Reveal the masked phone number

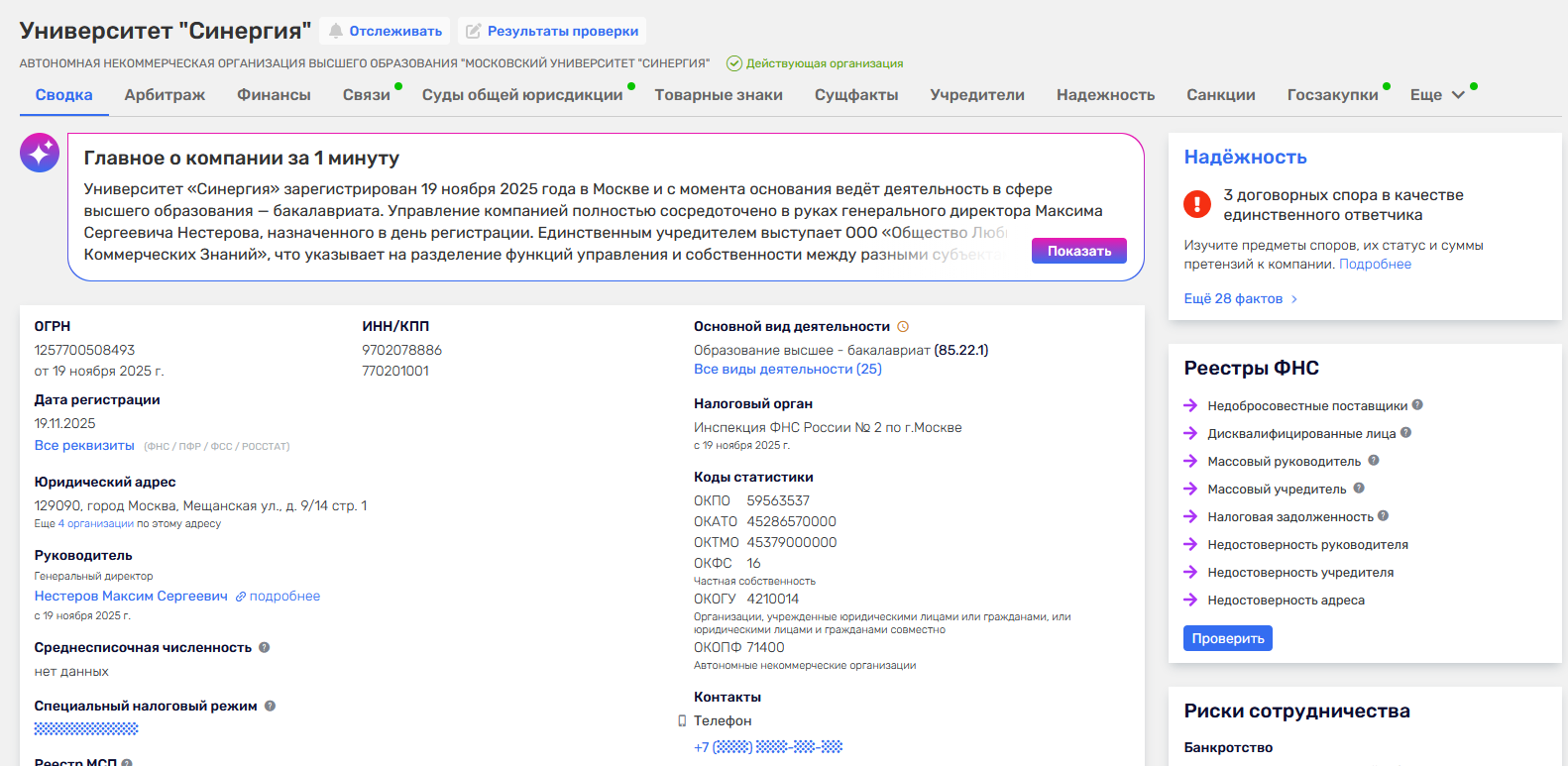pos(768,747)
